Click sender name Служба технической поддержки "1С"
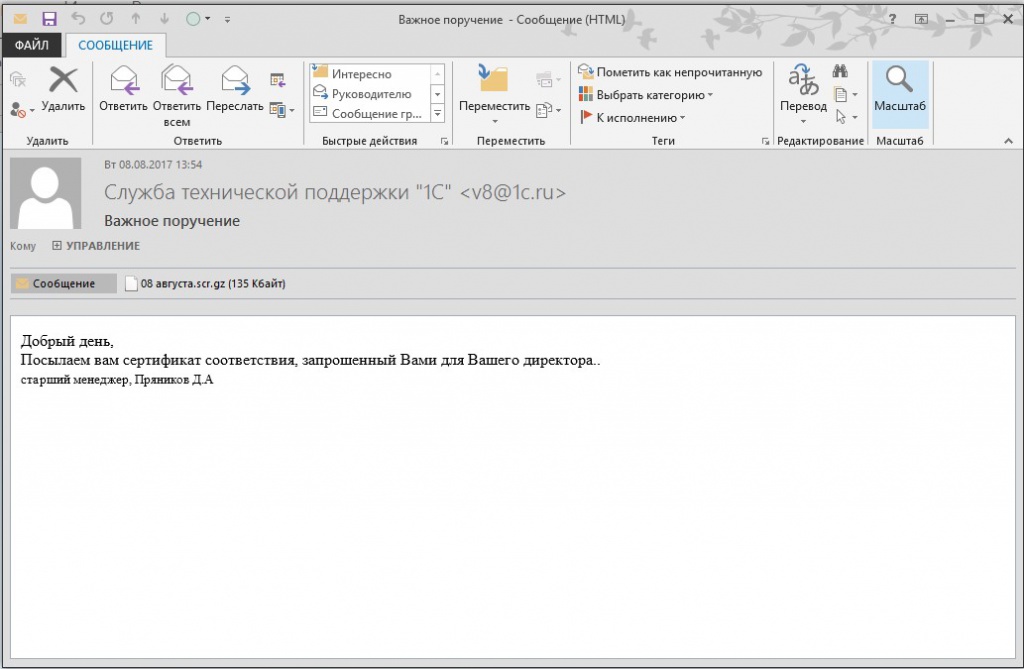The width and height of the screenshot is (1024, 669). pyautogui.click(x=278, y=192)
